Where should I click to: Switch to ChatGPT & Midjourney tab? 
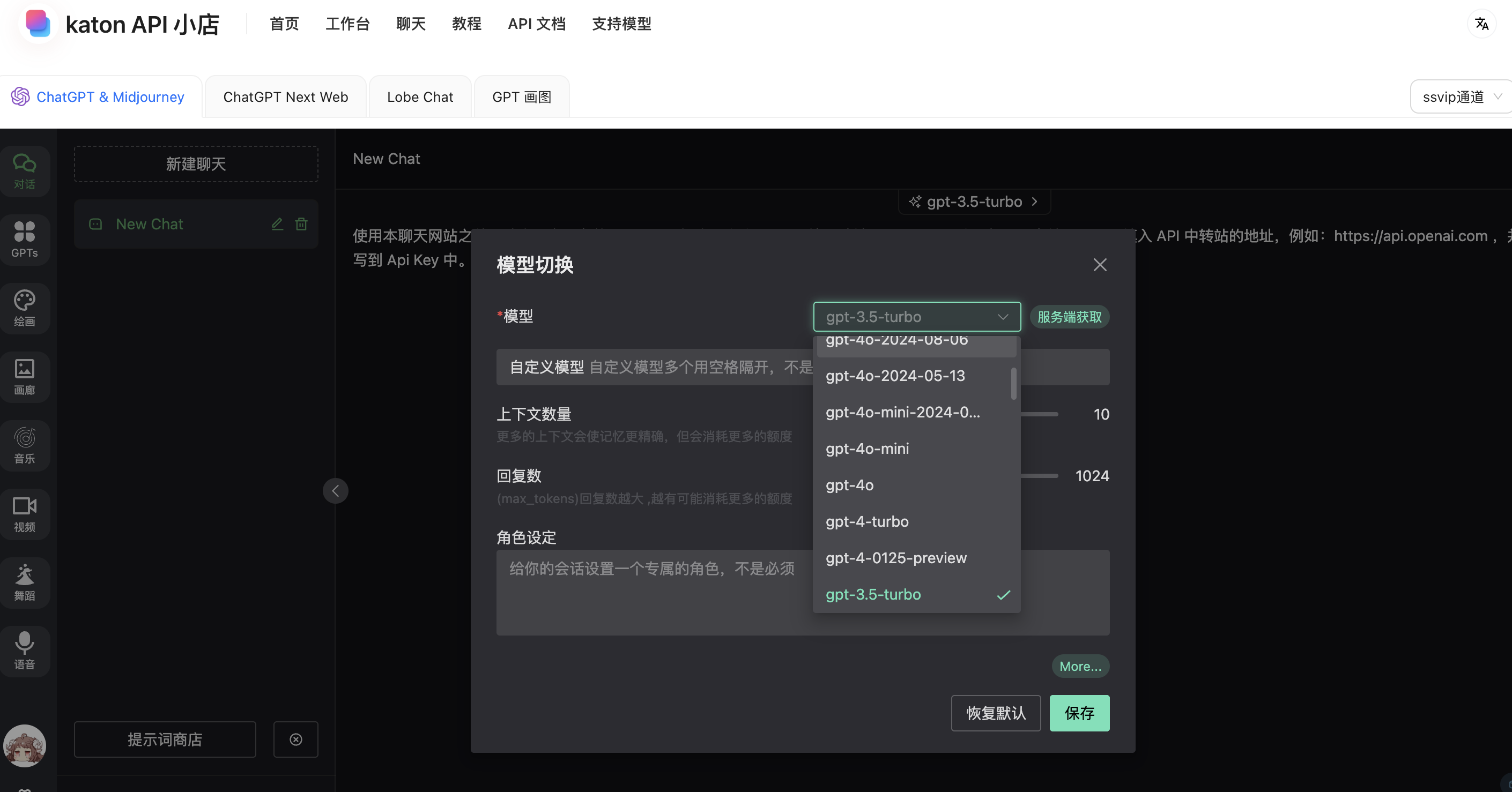click(x=101, y=96)
